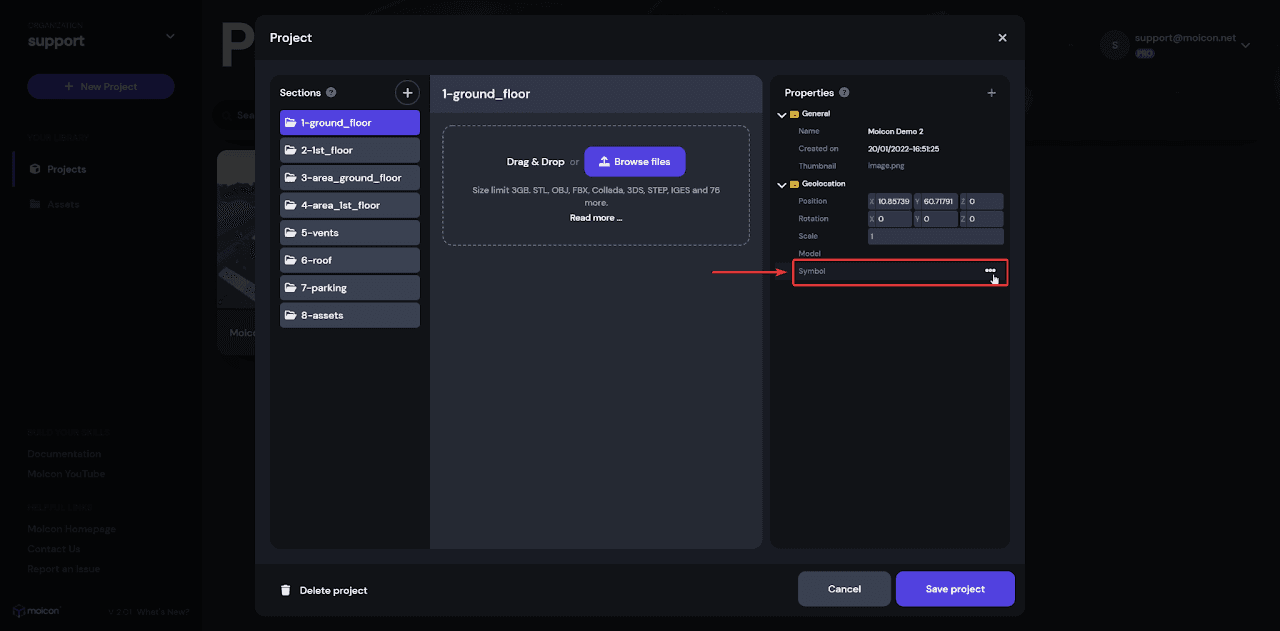This screenshot has width=1280, height=631.
Task: Select the 2-1st_floor section
Action: pyautogui.click(x=349, y=150)
